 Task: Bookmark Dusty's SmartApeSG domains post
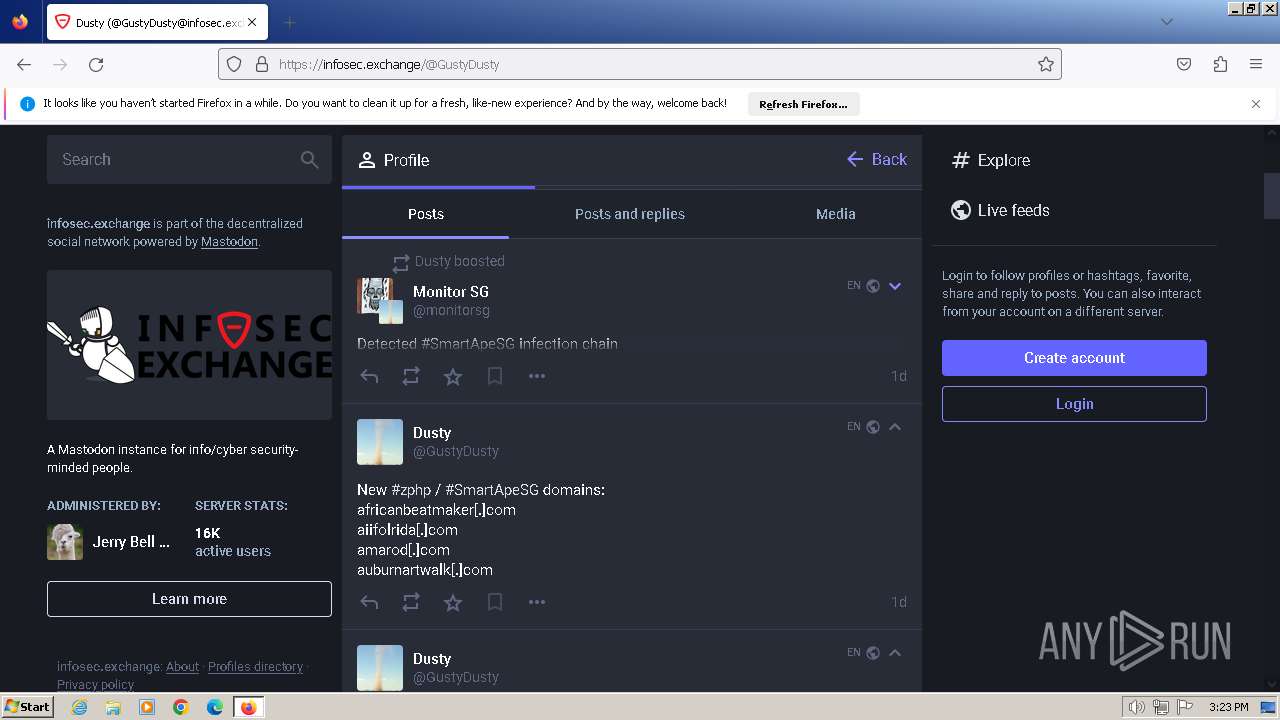tap(495, 603)
